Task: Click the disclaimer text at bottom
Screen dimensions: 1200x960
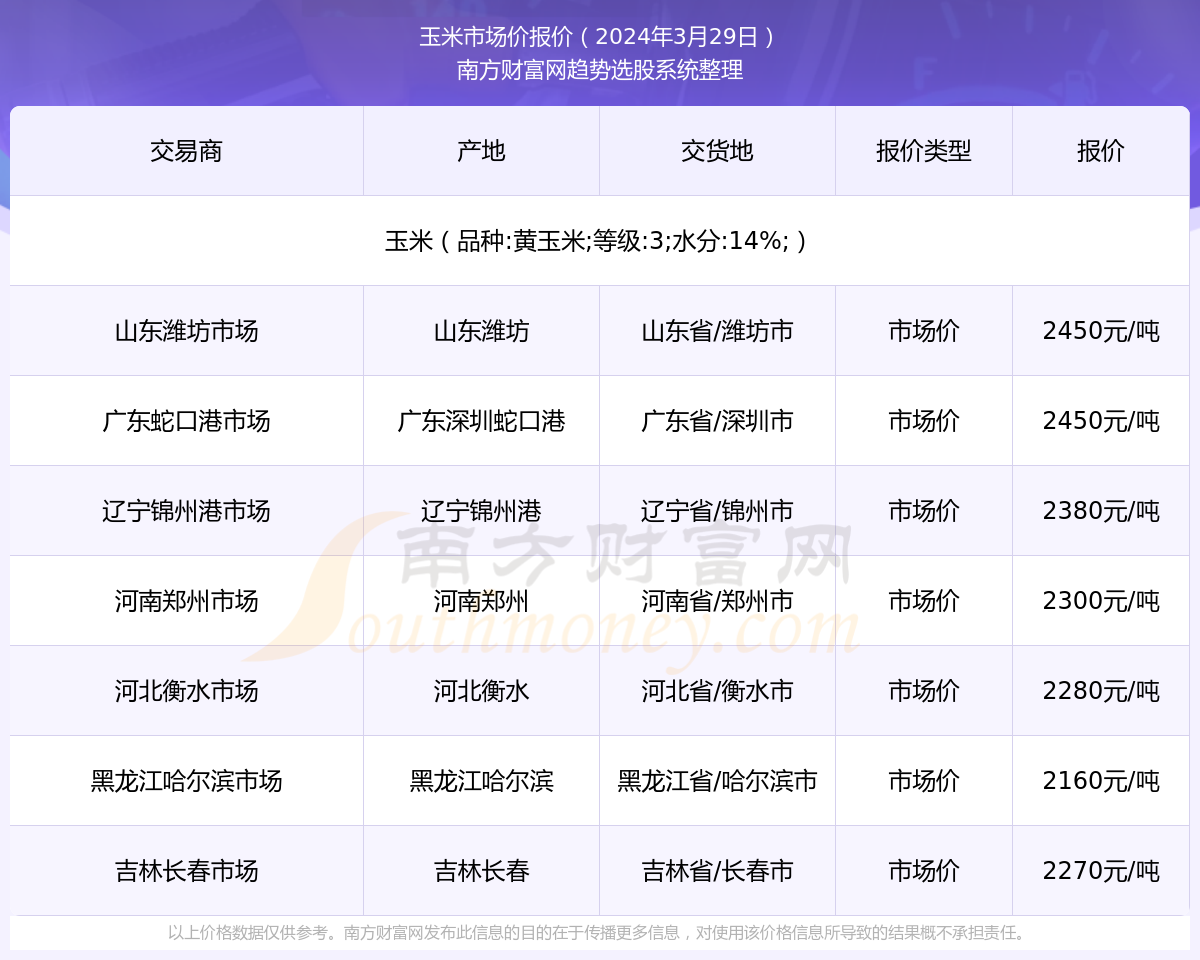Action: coord(599,933)
